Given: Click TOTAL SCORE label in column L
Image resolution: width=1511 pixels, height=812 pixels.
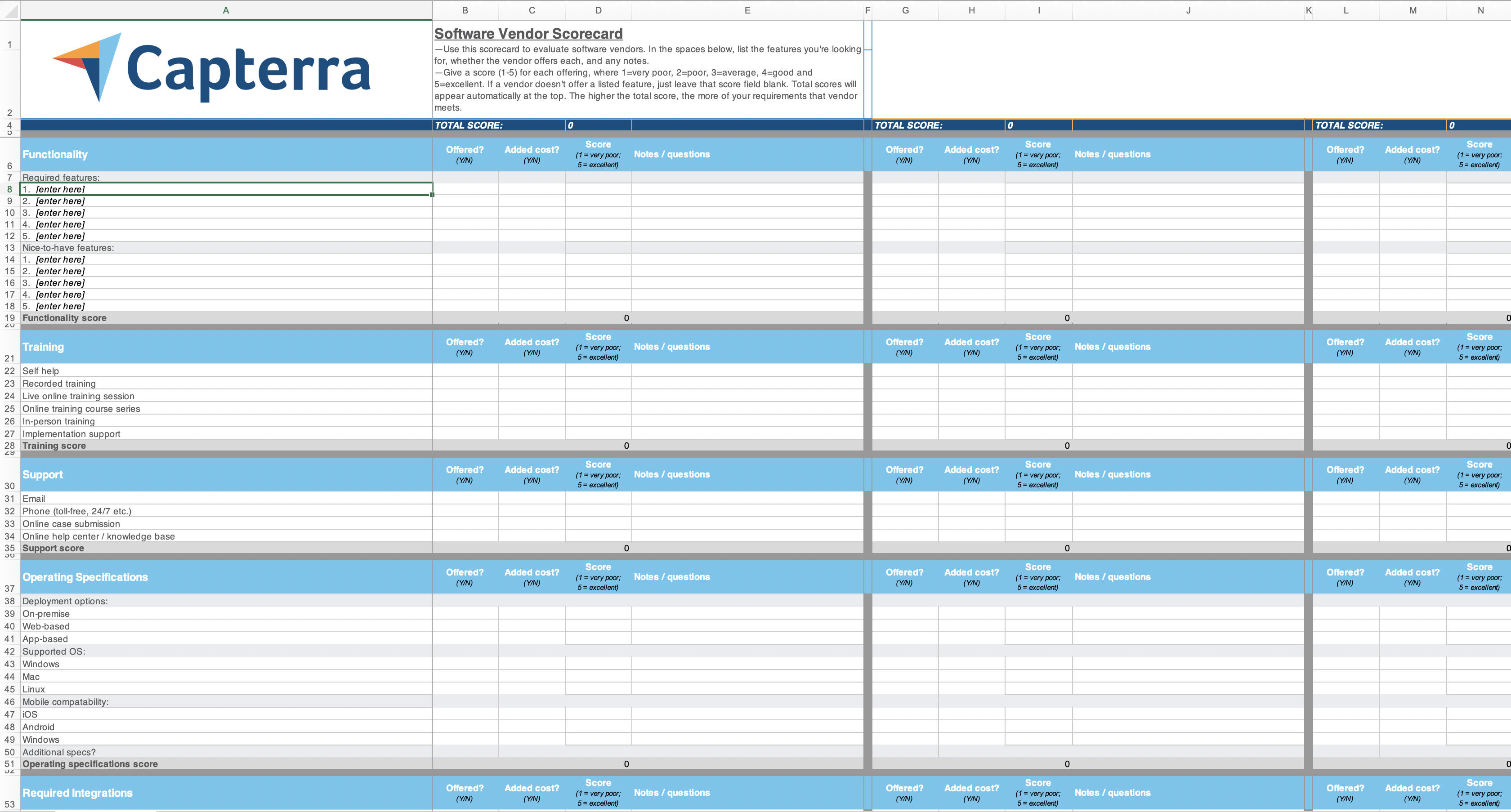Looking at the screenshot, I should (1349, 125).
